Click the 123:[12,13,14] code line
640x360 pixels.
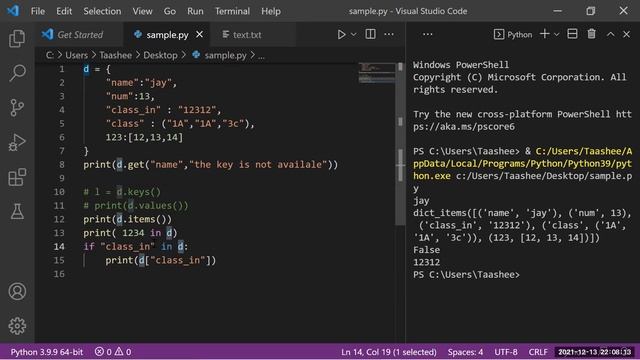144,137
